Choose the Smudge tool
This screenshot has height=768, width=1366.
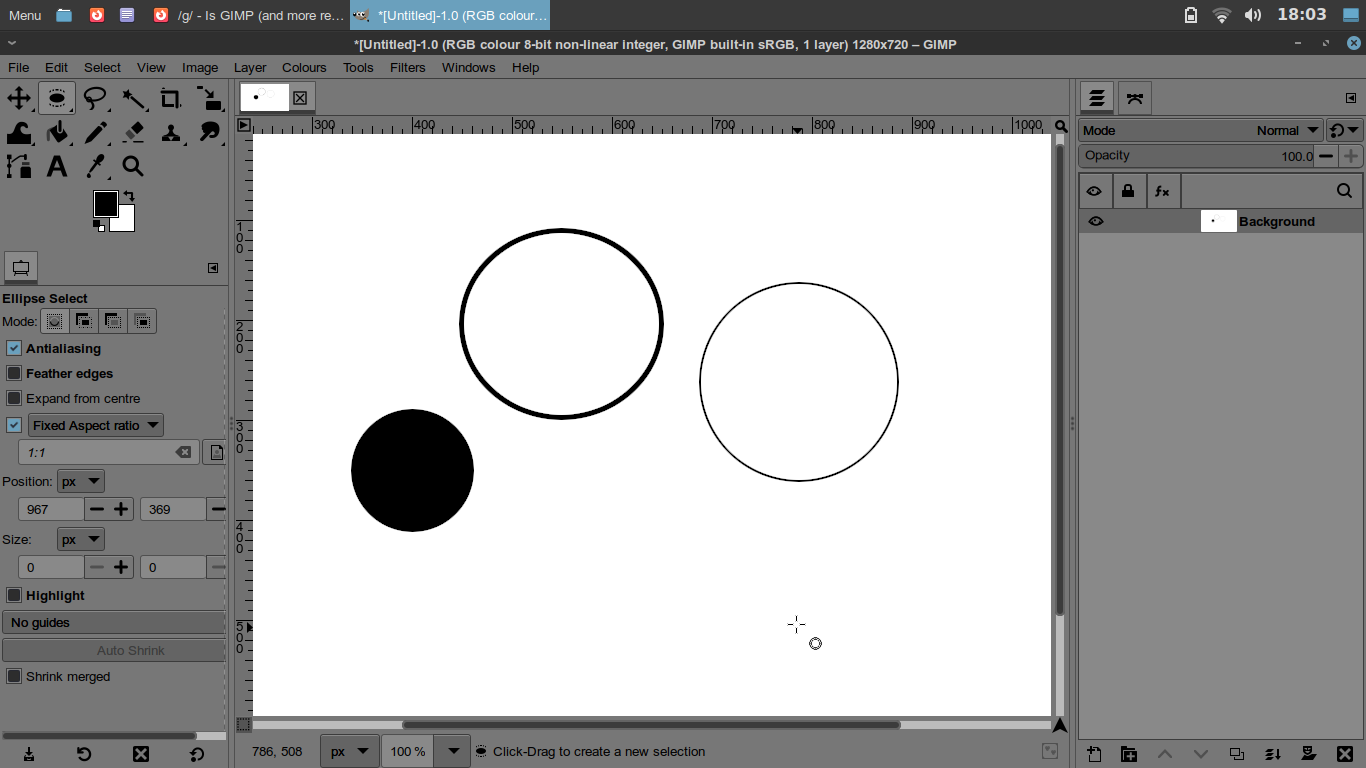click(x=209, y=132)
